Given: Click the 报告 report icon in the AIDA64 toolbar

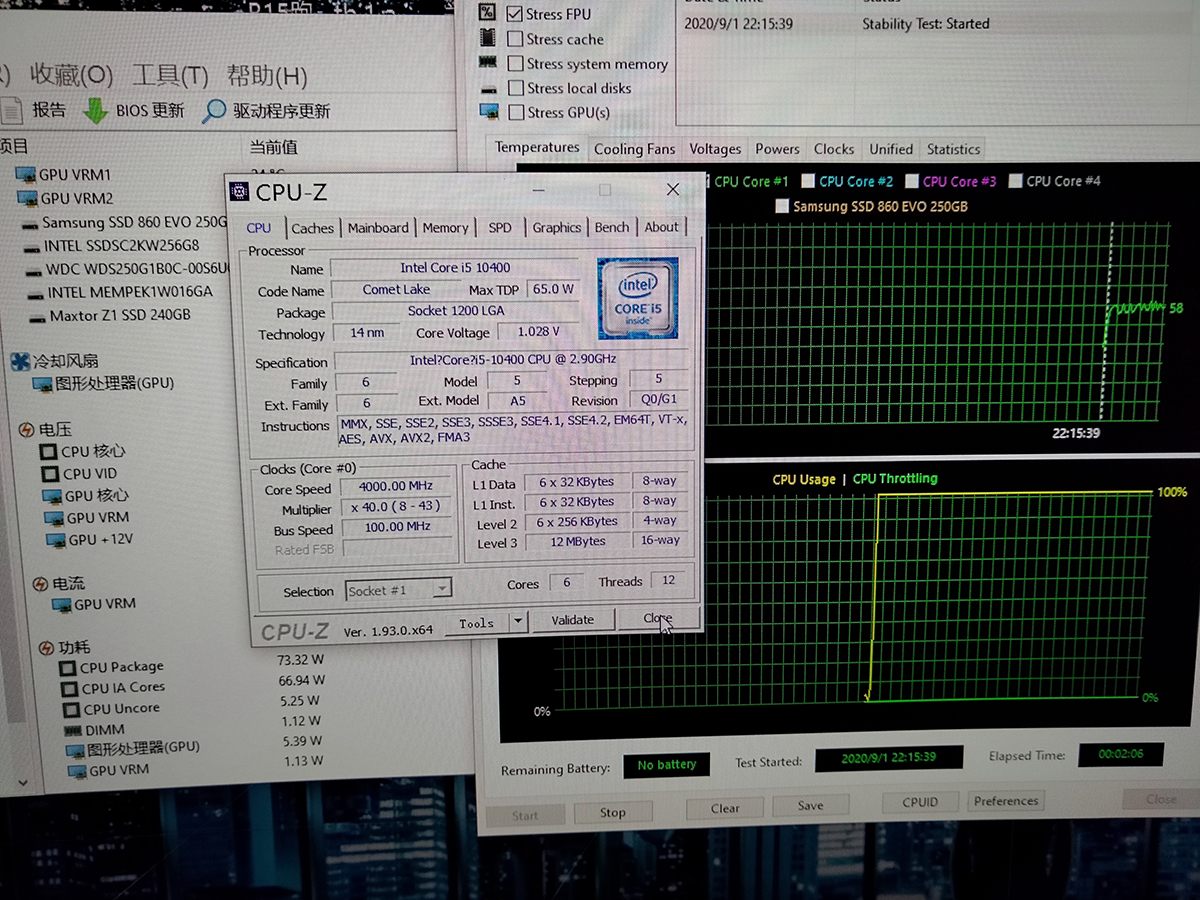Looking at the screenshot, I should click(11, 110).
